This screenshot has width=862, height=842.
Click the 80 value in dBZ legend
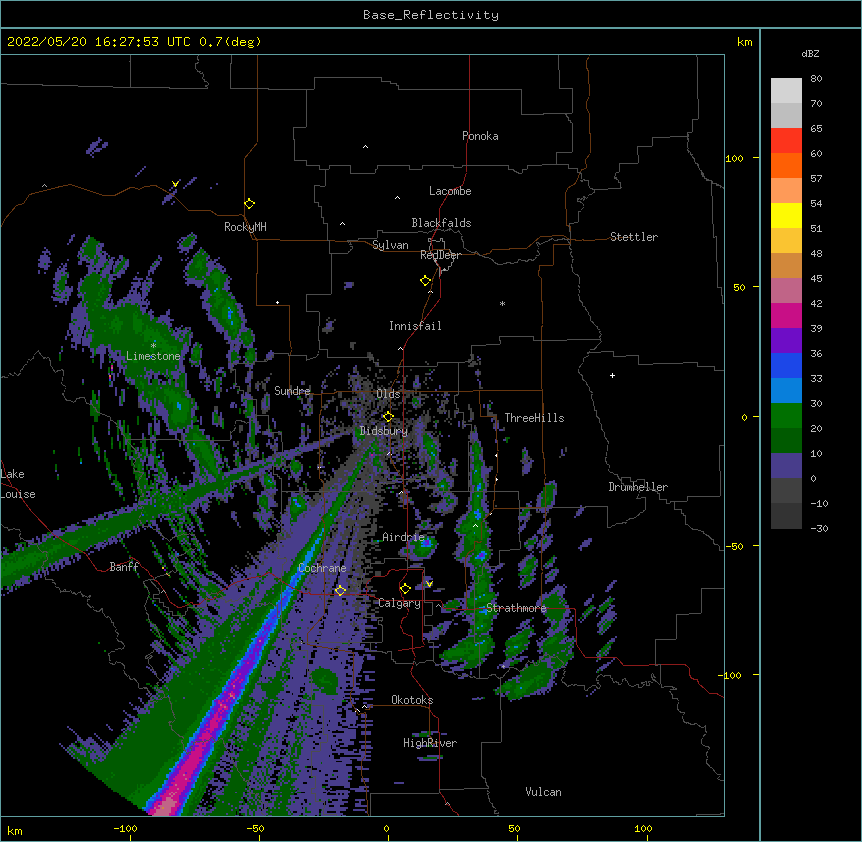click(816, 79)
